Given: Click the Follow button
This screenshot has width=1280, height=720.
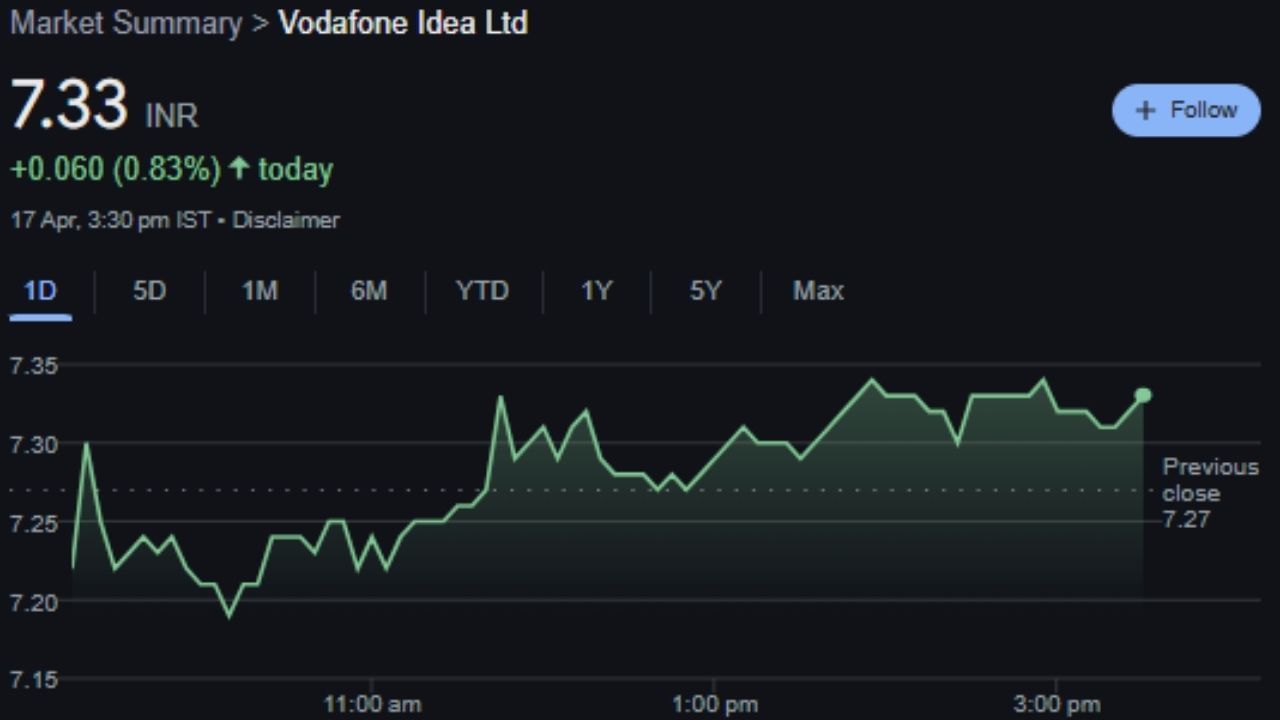Looking at the screenshot, I should pyautogui.click(x=1186, y=110).
